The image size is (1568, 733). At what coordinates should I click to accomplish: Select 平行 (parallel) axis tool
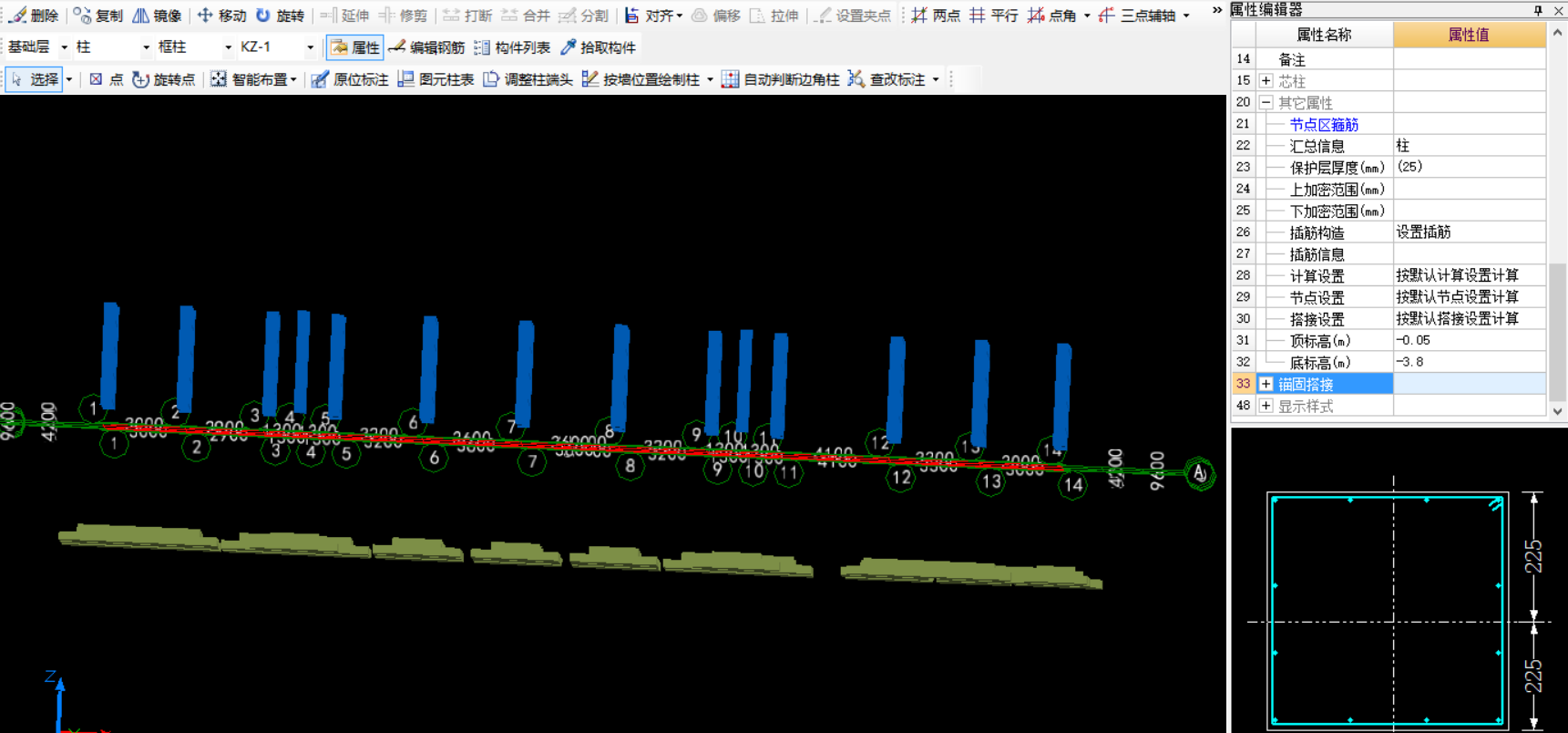tap(994, 15)
